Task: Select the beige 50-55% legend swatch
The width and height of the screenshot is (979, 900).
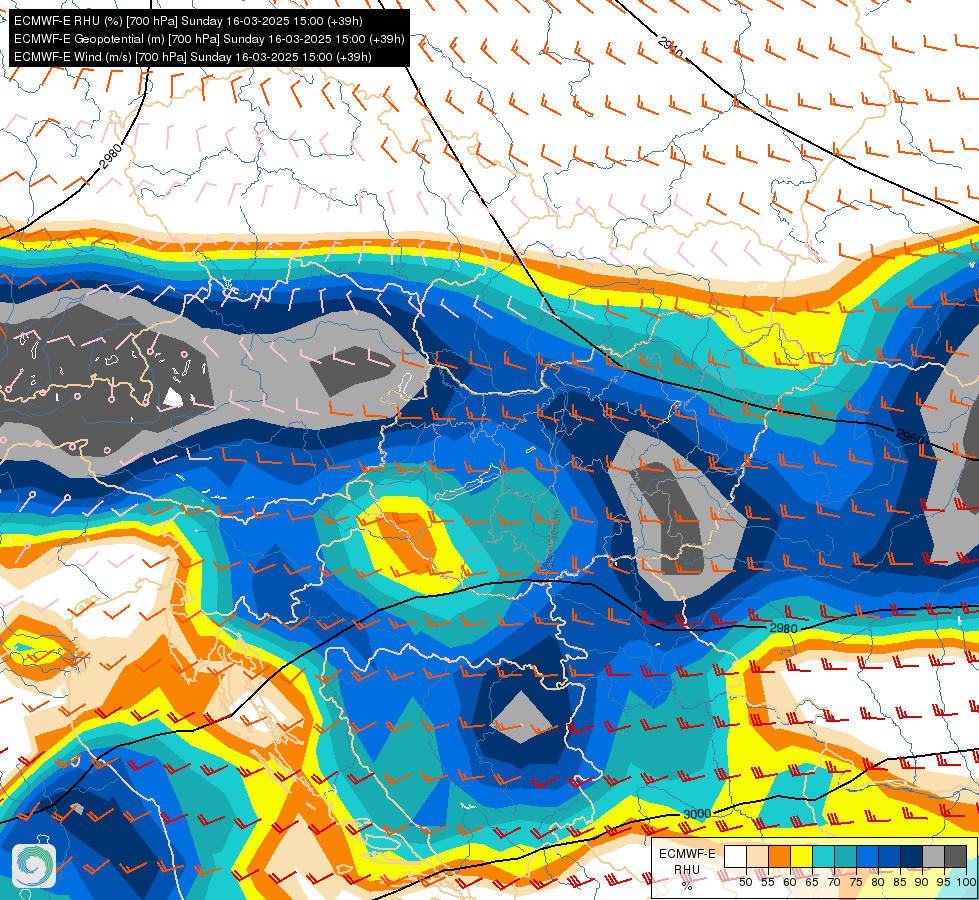Action: (757, 856)
